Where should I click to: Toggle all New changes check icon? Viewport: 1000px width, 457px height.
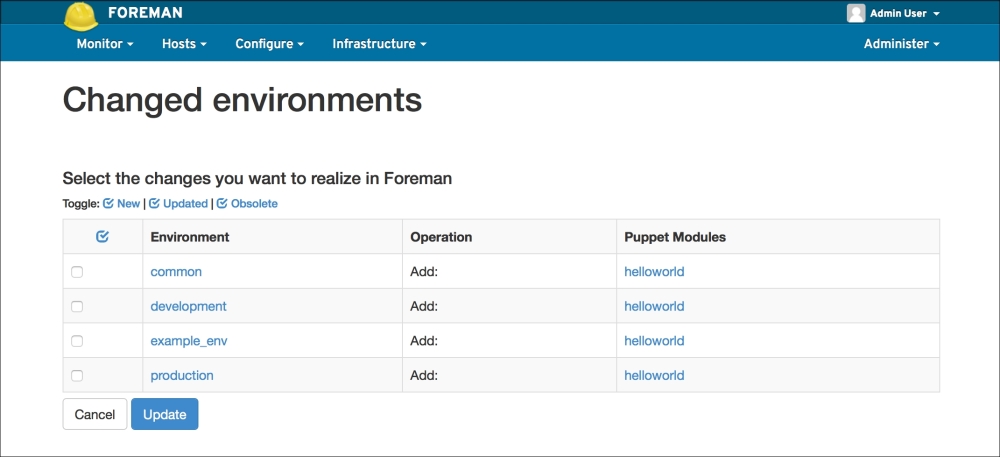109,203
